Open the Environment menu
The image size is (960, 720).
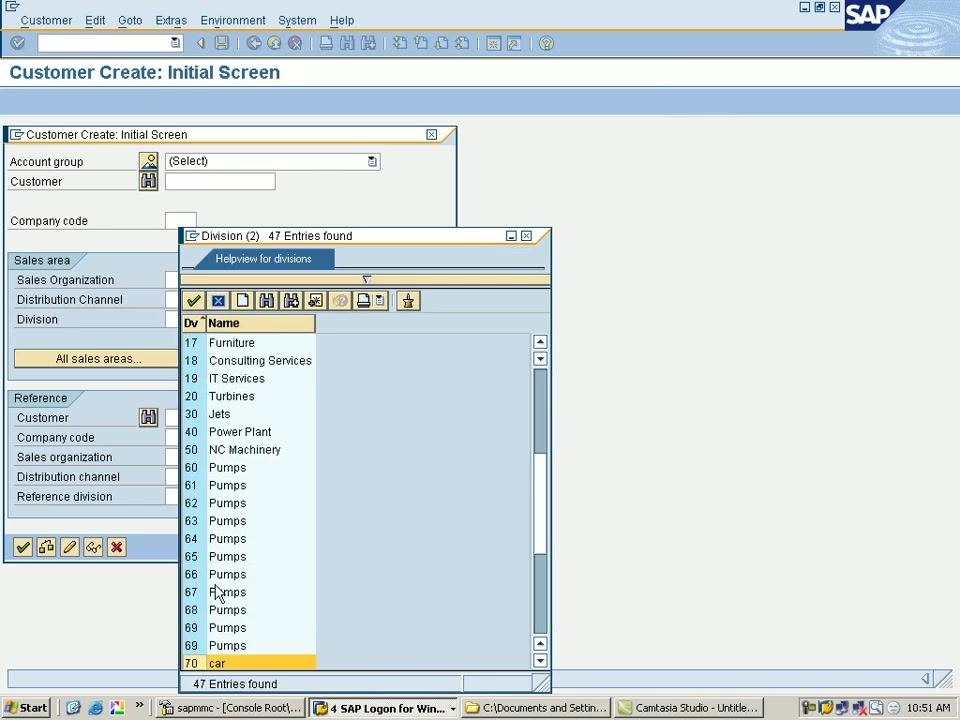233,20
